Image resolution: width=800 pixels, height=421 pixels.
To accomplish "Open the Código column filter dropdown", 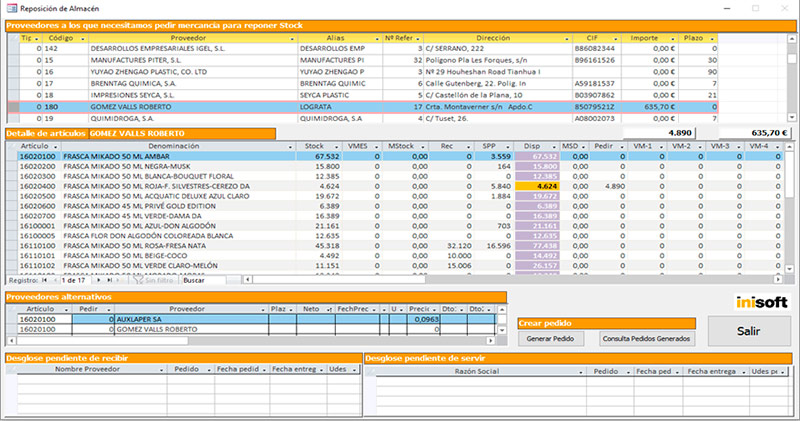I will (x=82, y=39).
